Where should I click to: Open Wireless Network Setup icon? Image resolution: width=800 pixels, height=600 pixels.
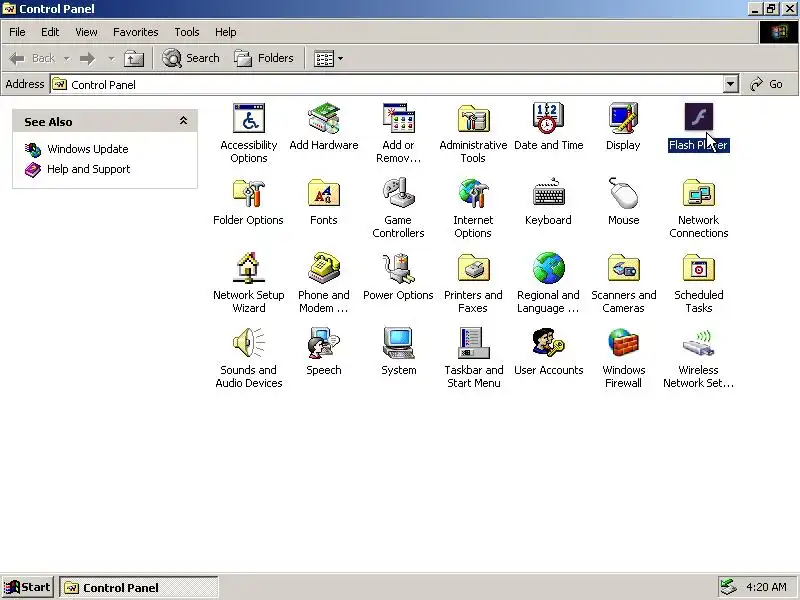point(698,343)
